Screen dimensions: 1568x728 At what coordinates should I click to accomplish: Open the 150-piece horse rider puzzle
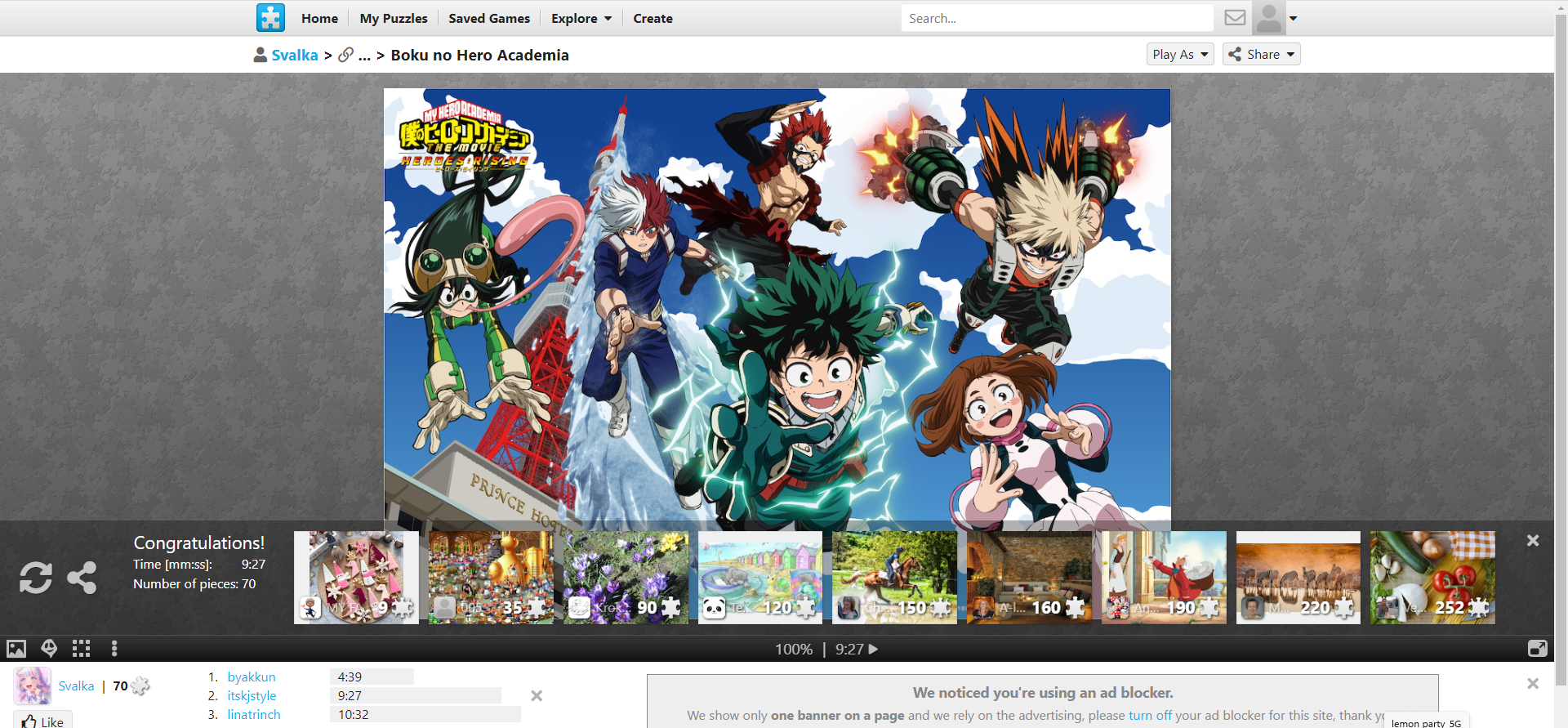(894, 578)
